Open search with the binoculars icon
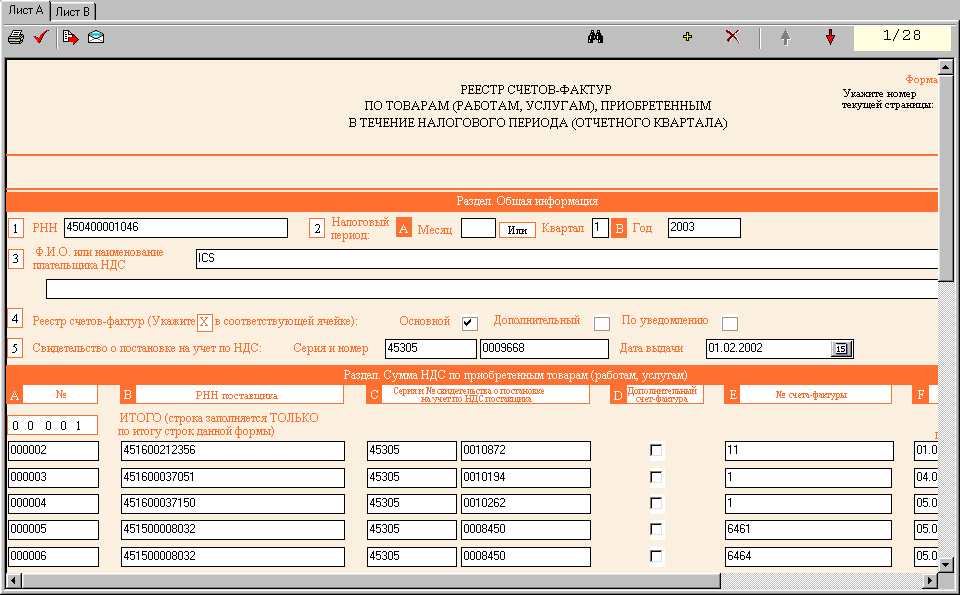Screen dimensions: 960x595 (x=596, y=38)
